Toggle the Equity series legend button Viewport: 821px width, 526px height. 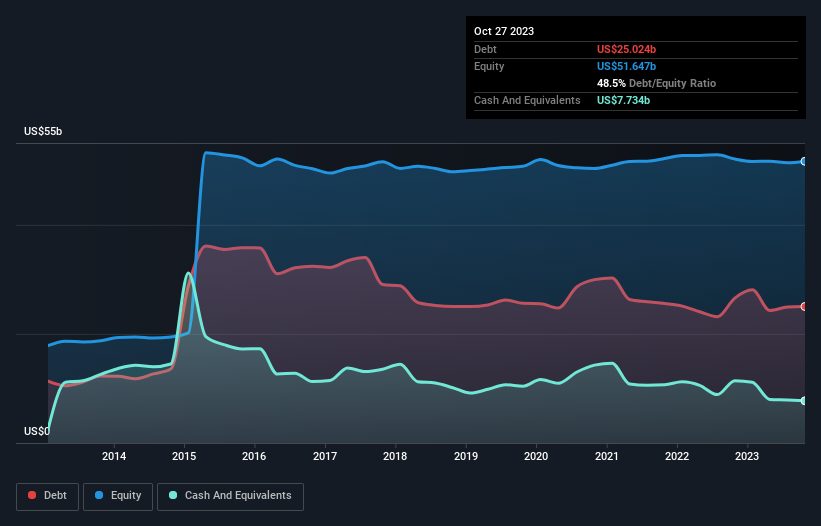118,496
